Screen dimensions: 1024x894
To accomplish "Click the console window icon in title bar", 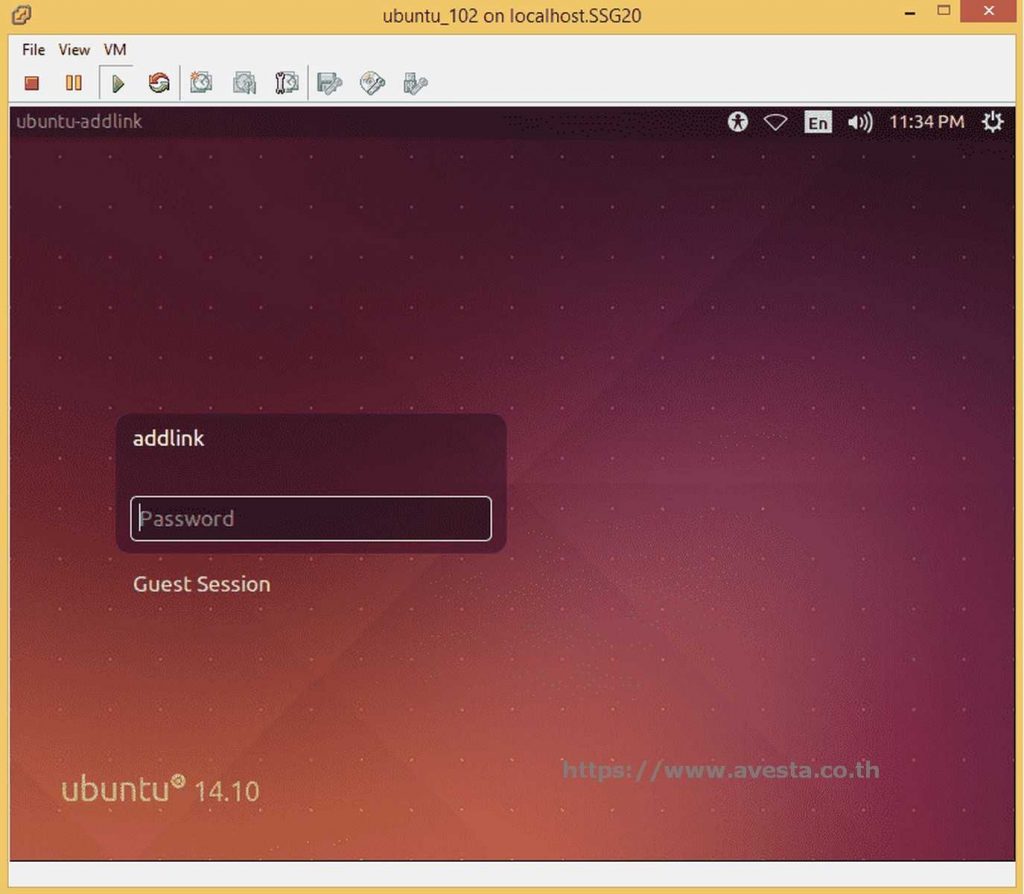I will pos(22,14).
